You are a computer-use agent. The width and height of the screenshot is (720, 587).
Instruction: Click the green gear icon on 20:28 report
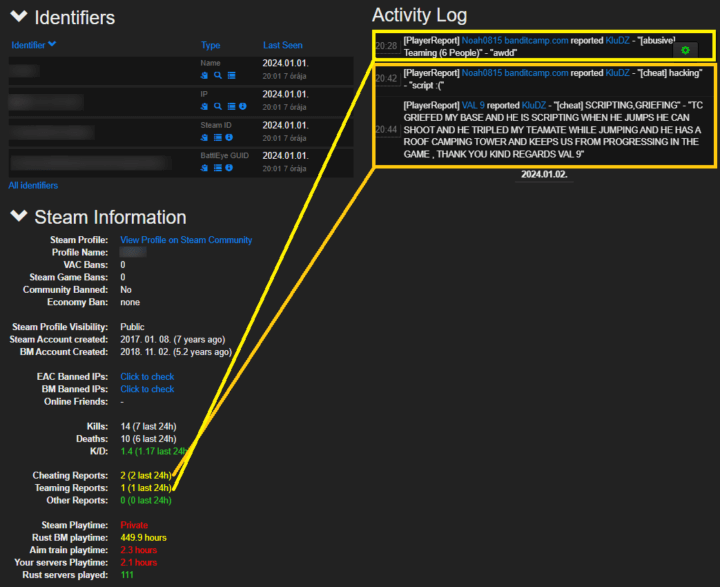(x=685, y=50)
